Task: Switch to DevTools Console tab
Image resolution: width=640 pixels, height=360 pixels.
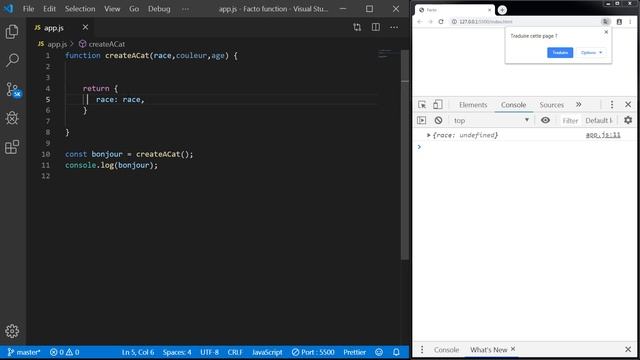Action: 513,104
